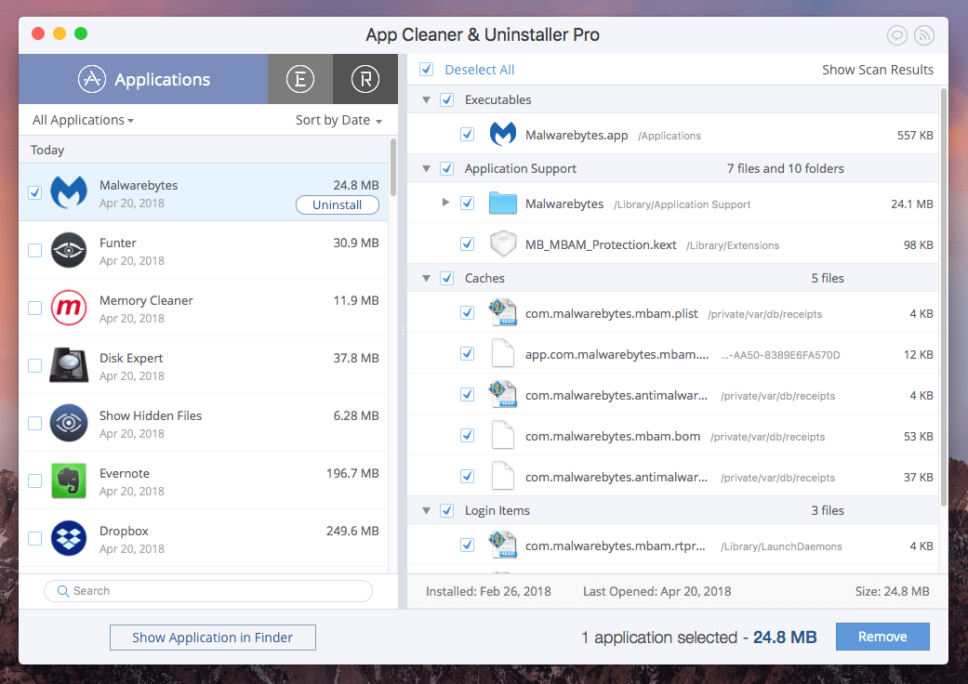
Task: Click the Memory Cleaner icon
Action: [x=69, y=307]
